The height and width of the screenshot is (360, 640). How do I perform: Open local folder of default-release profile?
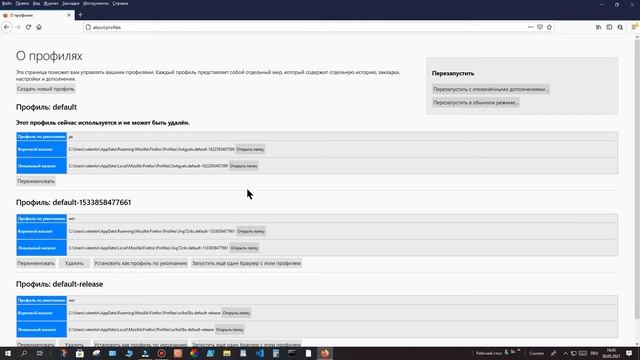click(229, 329)
